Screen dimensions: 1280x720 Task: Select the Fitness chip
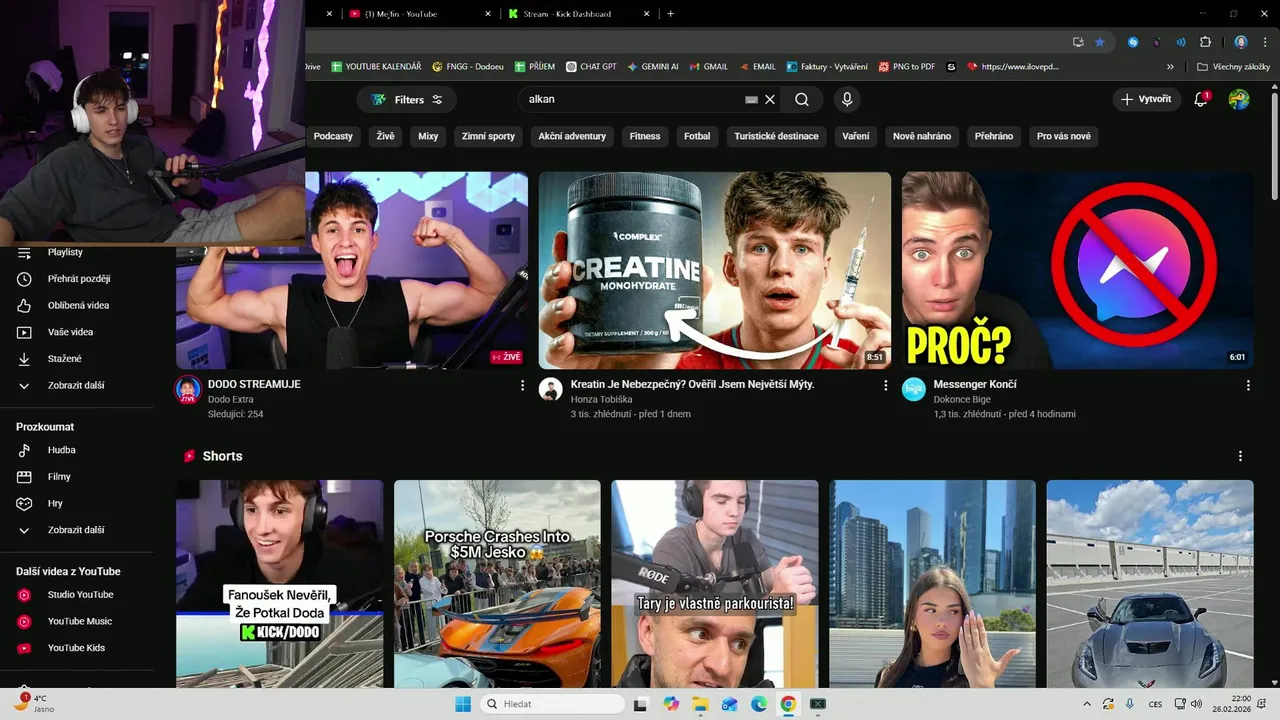[x=645, y=136]
